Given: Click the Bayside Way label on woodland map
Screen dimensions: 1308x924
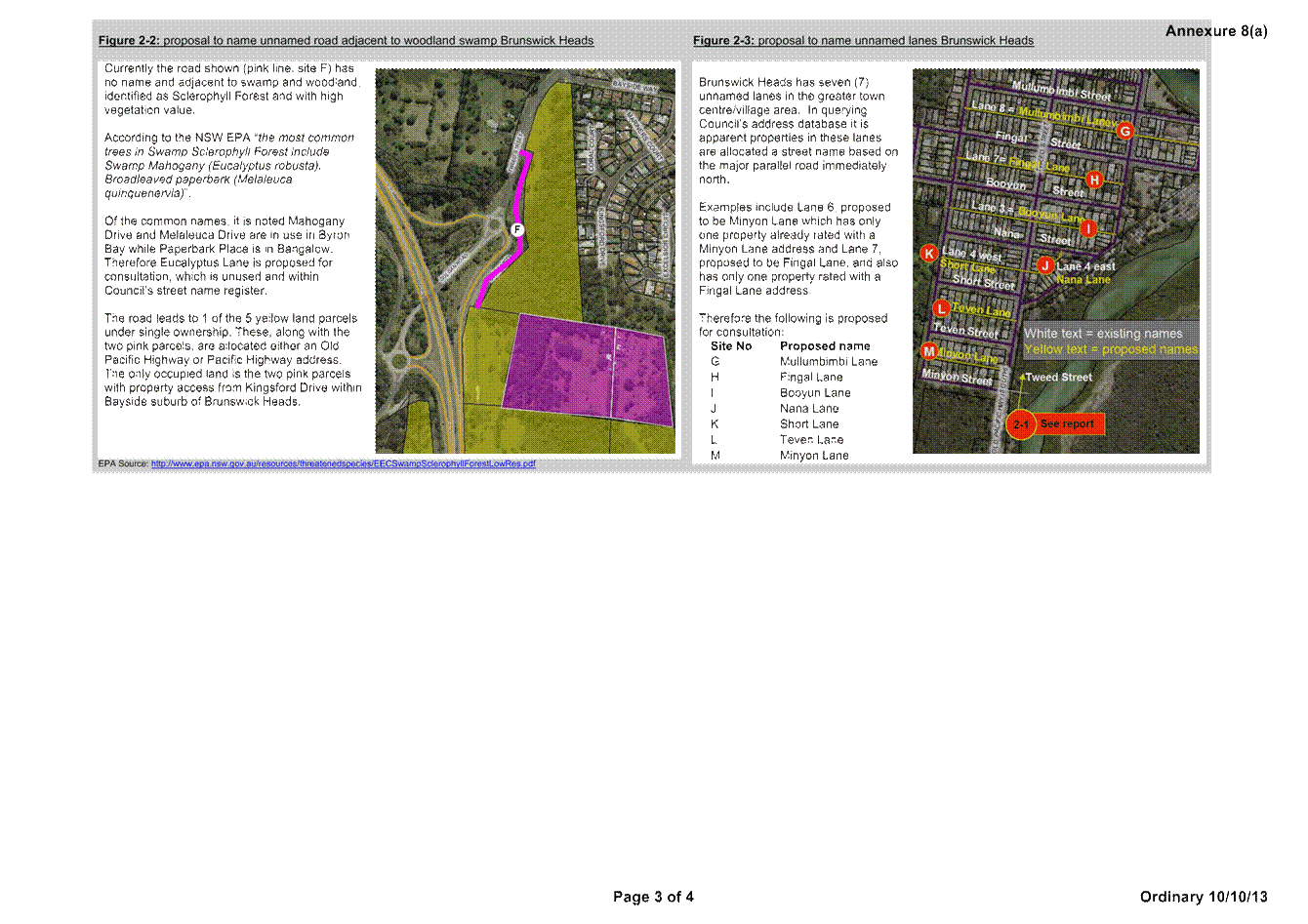Looking at the screenshot, I should [635, 87].
